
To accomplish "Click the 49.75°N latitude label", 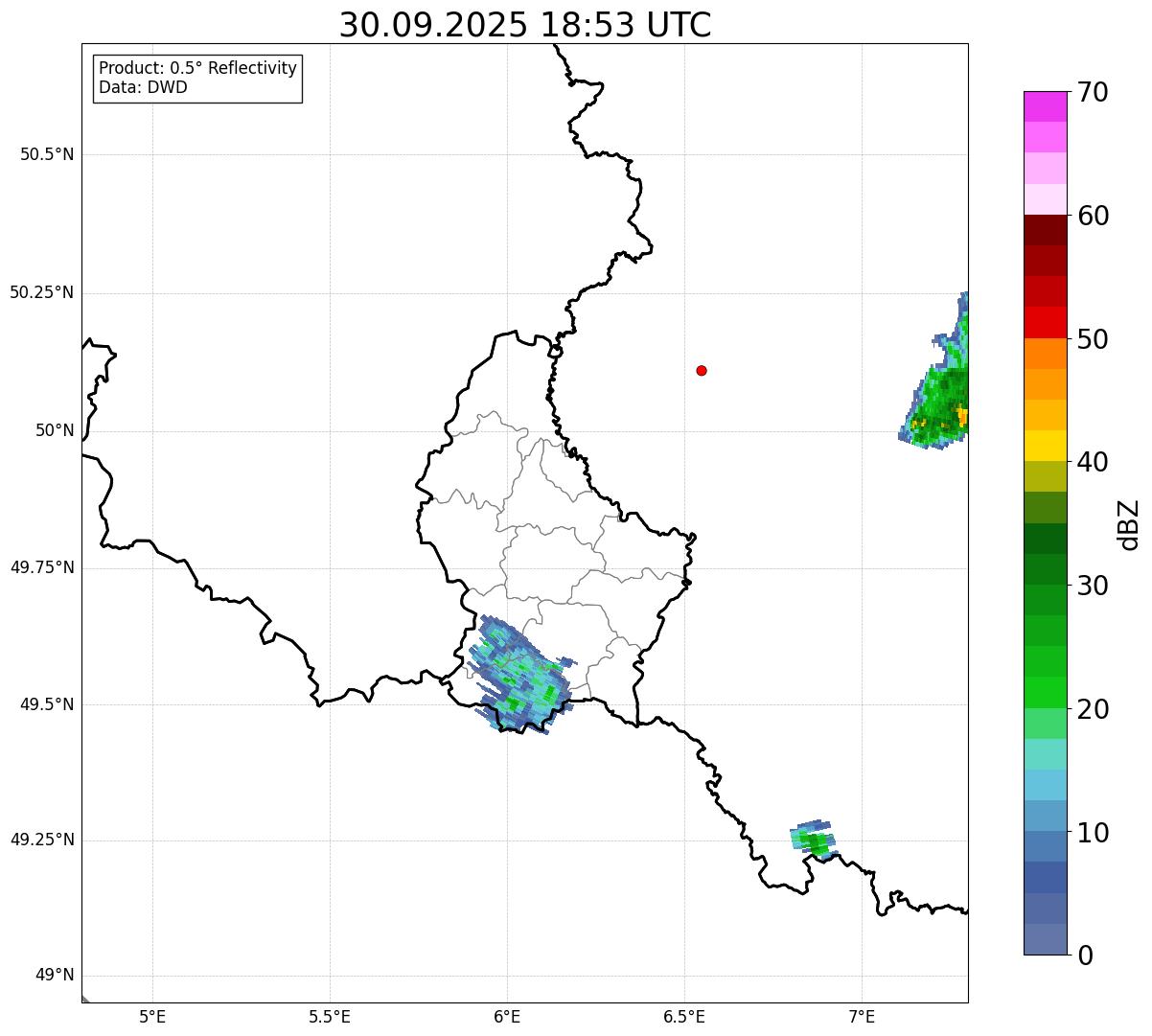I will [42, 567].
